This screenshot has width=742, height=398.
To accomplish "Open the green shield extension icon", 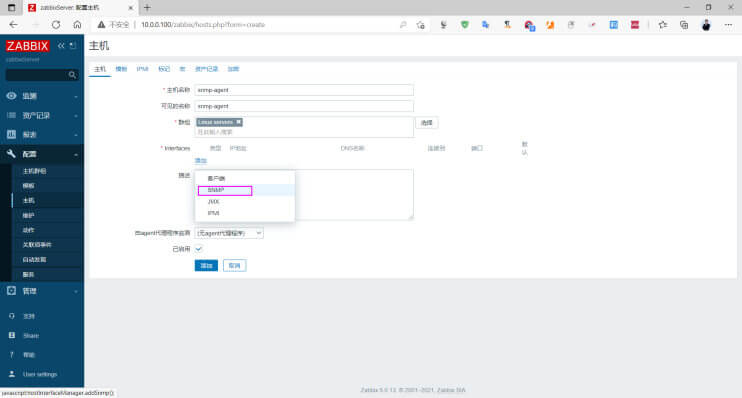I will click(x=465, y=25).
